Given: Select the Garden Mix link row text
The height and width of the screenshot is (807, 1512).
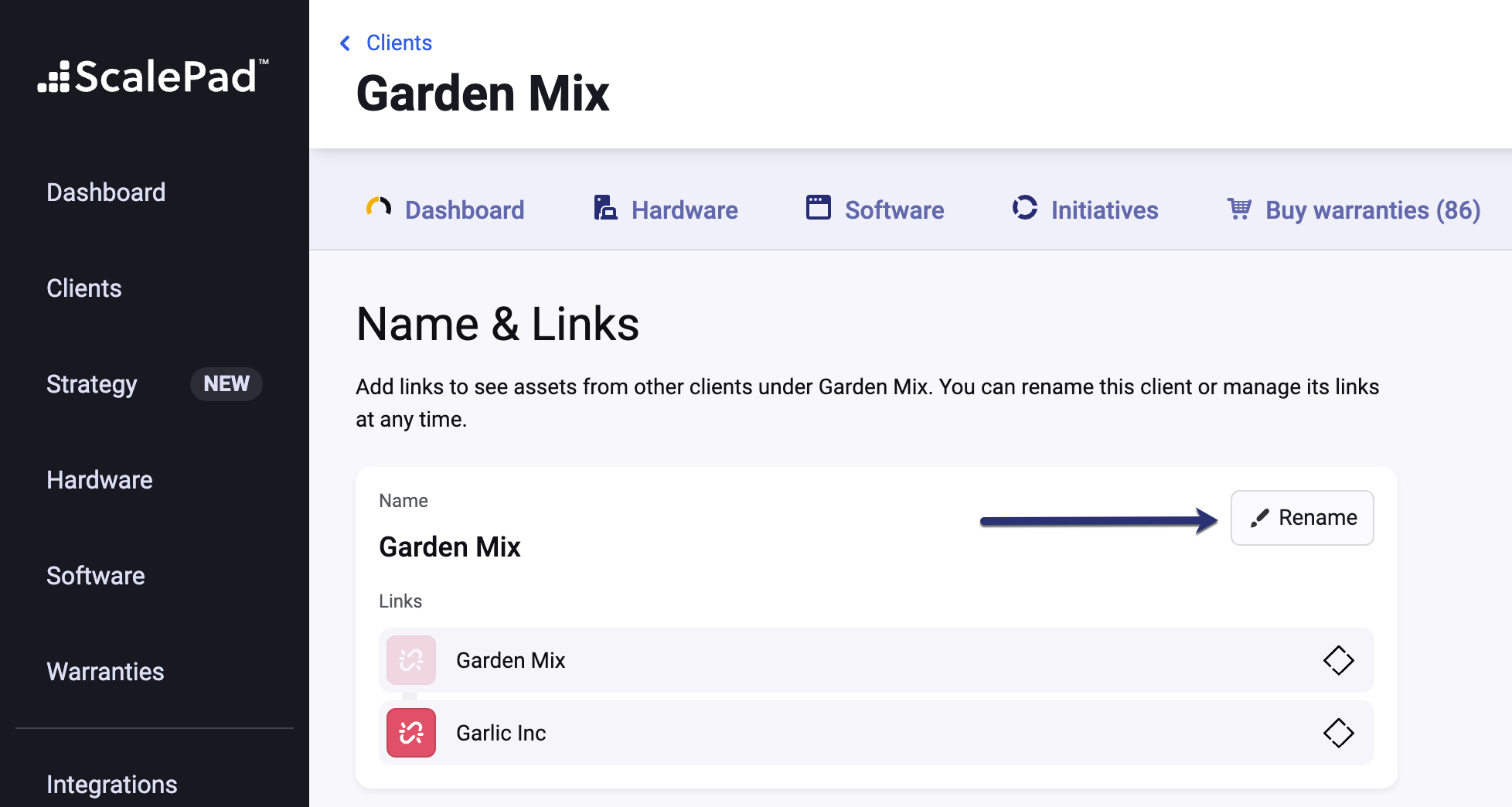Looking at the screenshot, I should click(x=510, y=660).
